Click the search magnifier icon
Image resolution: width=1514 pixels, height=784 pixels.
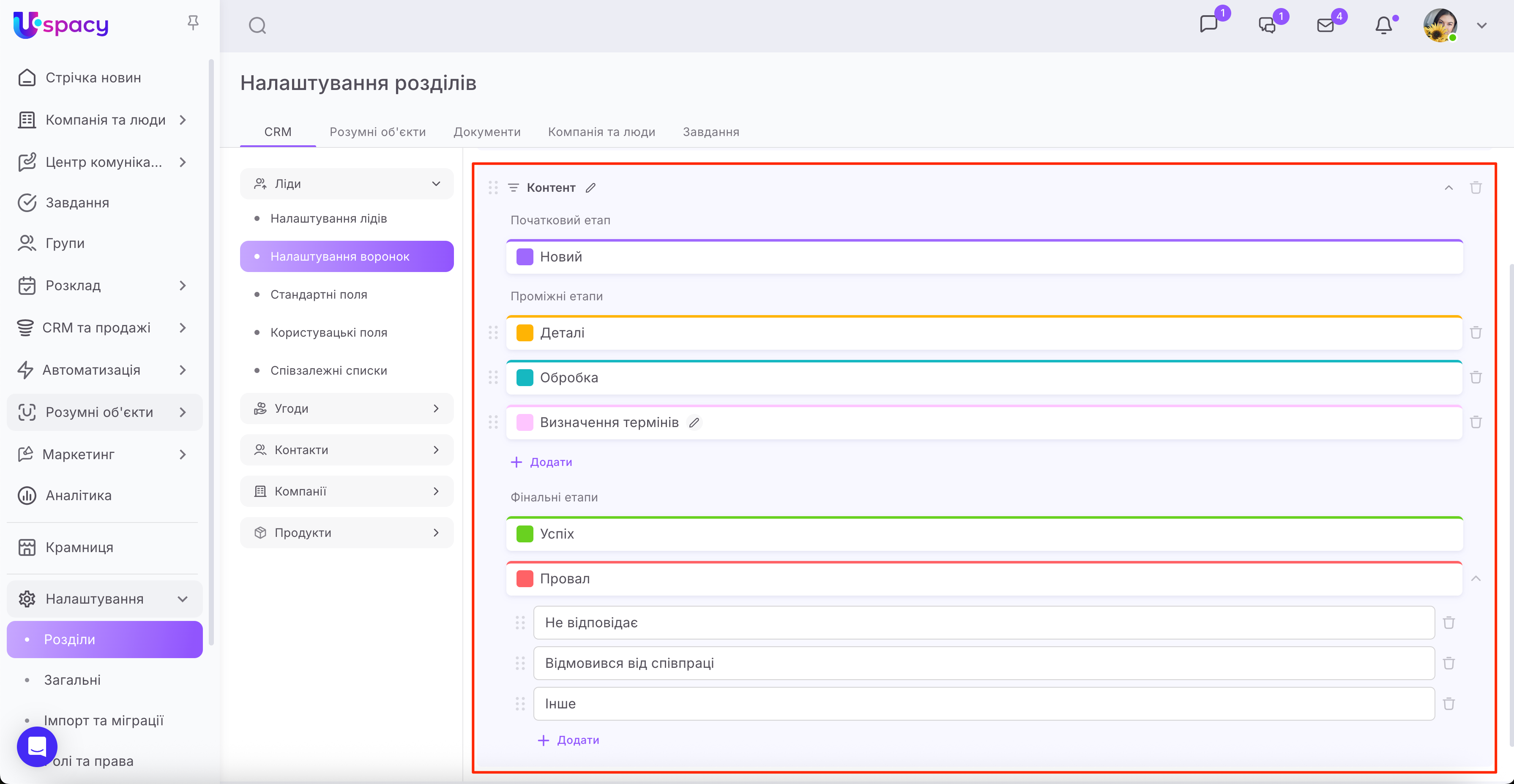(x=257, y=26)
